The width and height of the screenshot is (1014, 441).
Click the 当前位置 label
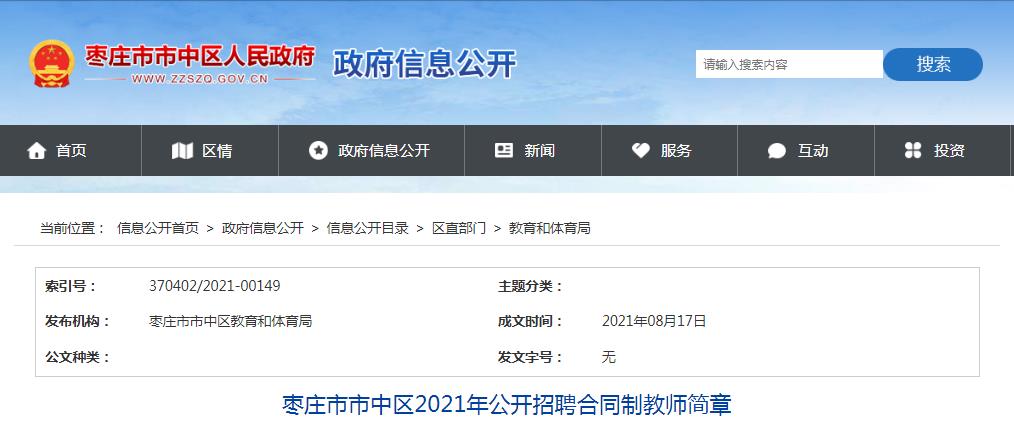pos(72,228)
